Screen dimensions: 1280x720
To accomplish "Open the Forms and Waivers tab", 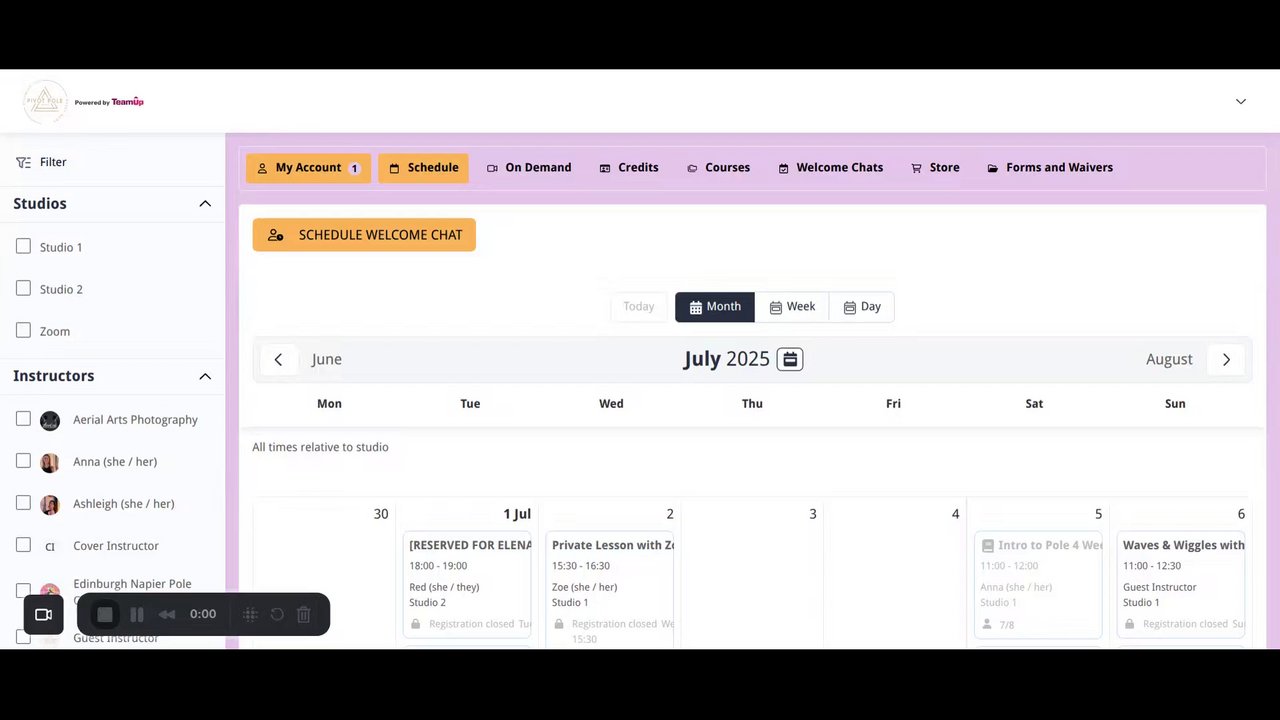I will click(1050, 168).
